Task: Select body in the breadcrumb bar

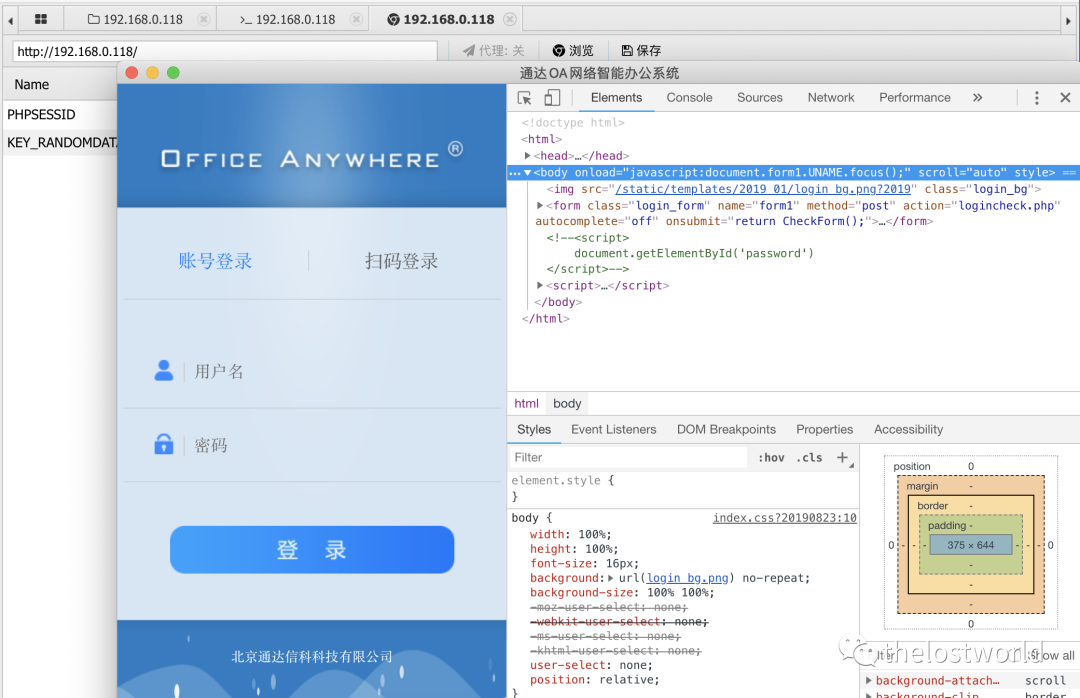Action: click(x=567, y=404)
